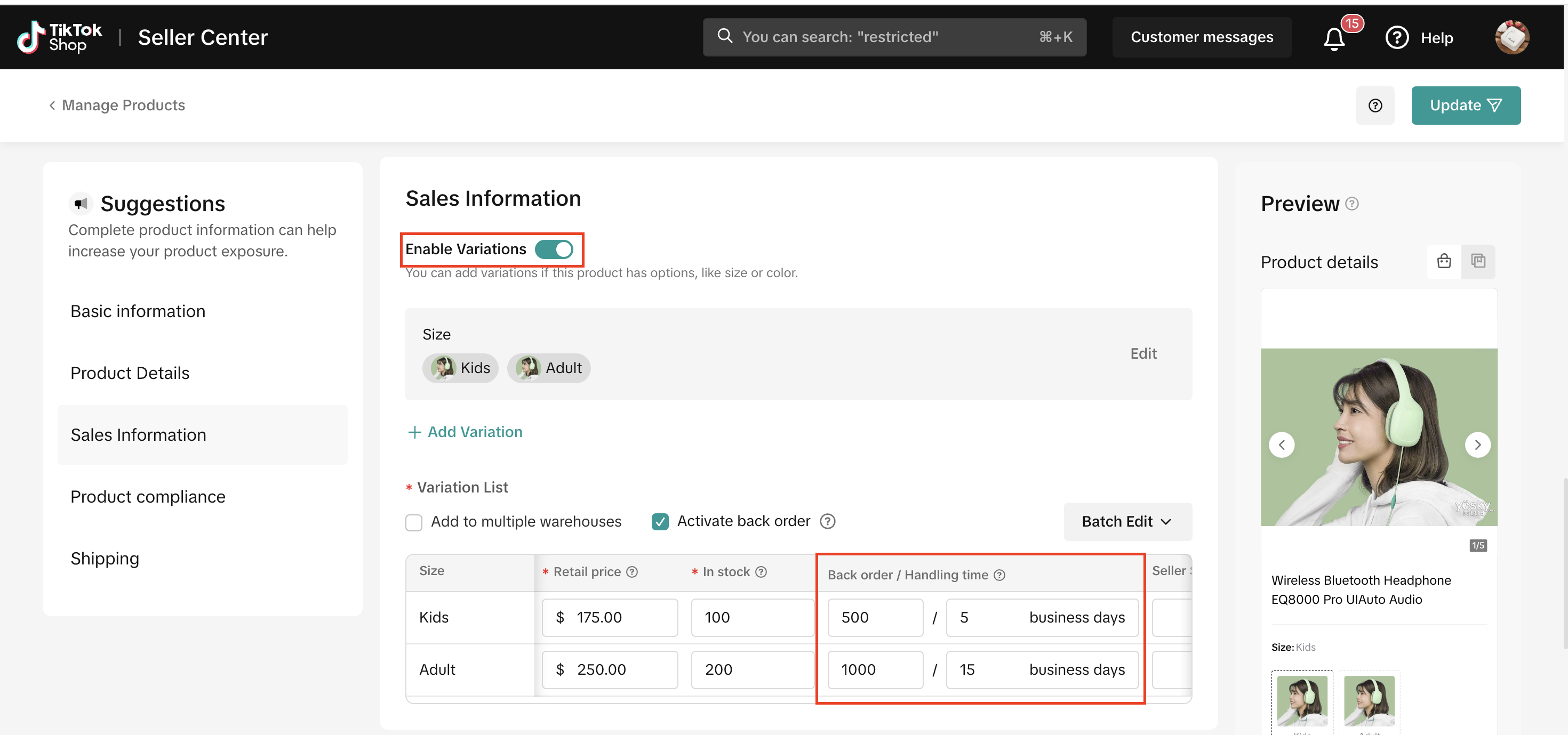Select the Adult variation thumbnail in preview
Screen dimensions: 1568x735
(1369, 700)
